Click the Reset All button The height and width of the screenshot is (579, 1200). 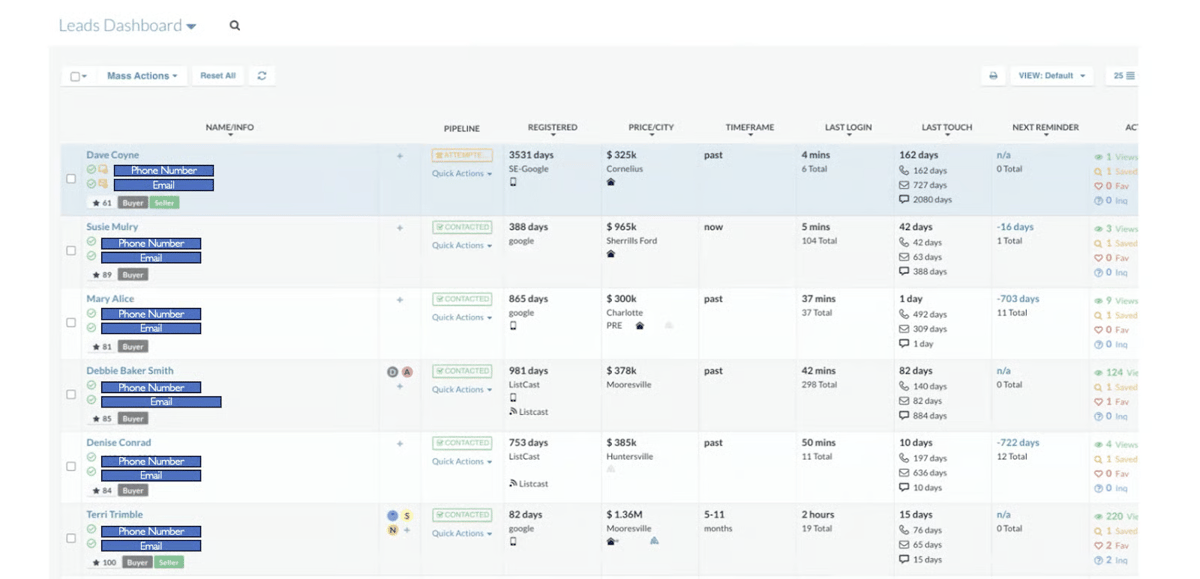click(218, 75)
